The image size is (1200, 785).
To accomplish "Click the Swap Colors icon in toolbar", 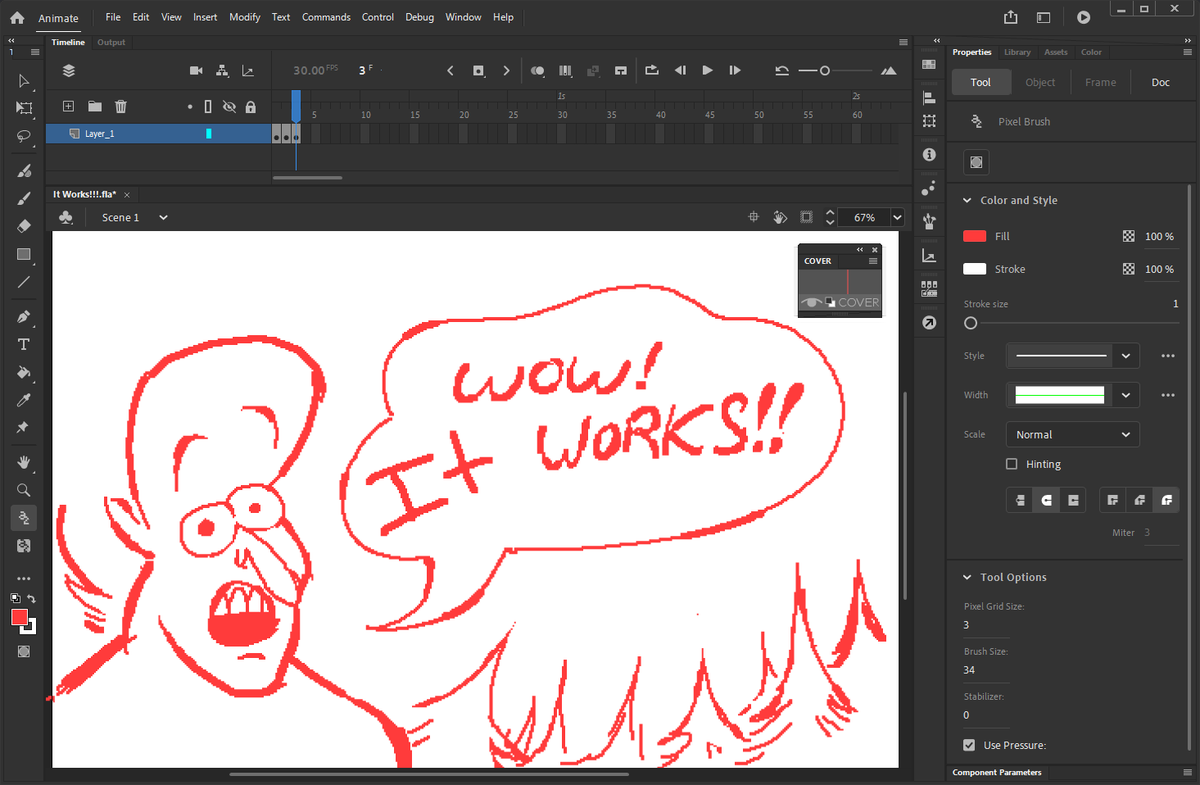I will pyautogui.click(x=32, y=598).
